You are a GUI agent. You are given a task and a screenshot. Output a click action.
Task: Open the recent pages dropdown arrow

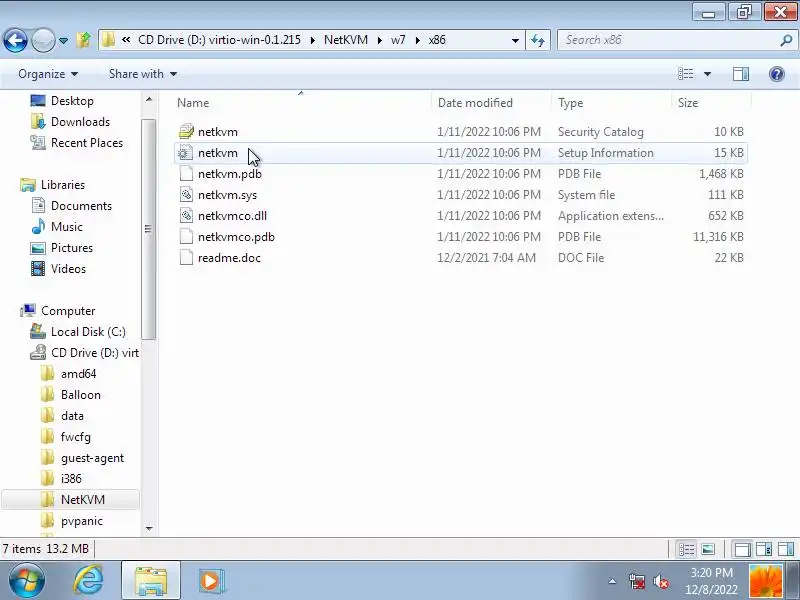pos(63,40)
